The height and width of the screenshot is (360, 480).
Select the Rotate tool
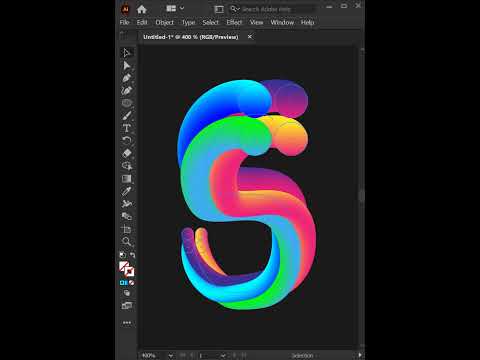[127, 140]
